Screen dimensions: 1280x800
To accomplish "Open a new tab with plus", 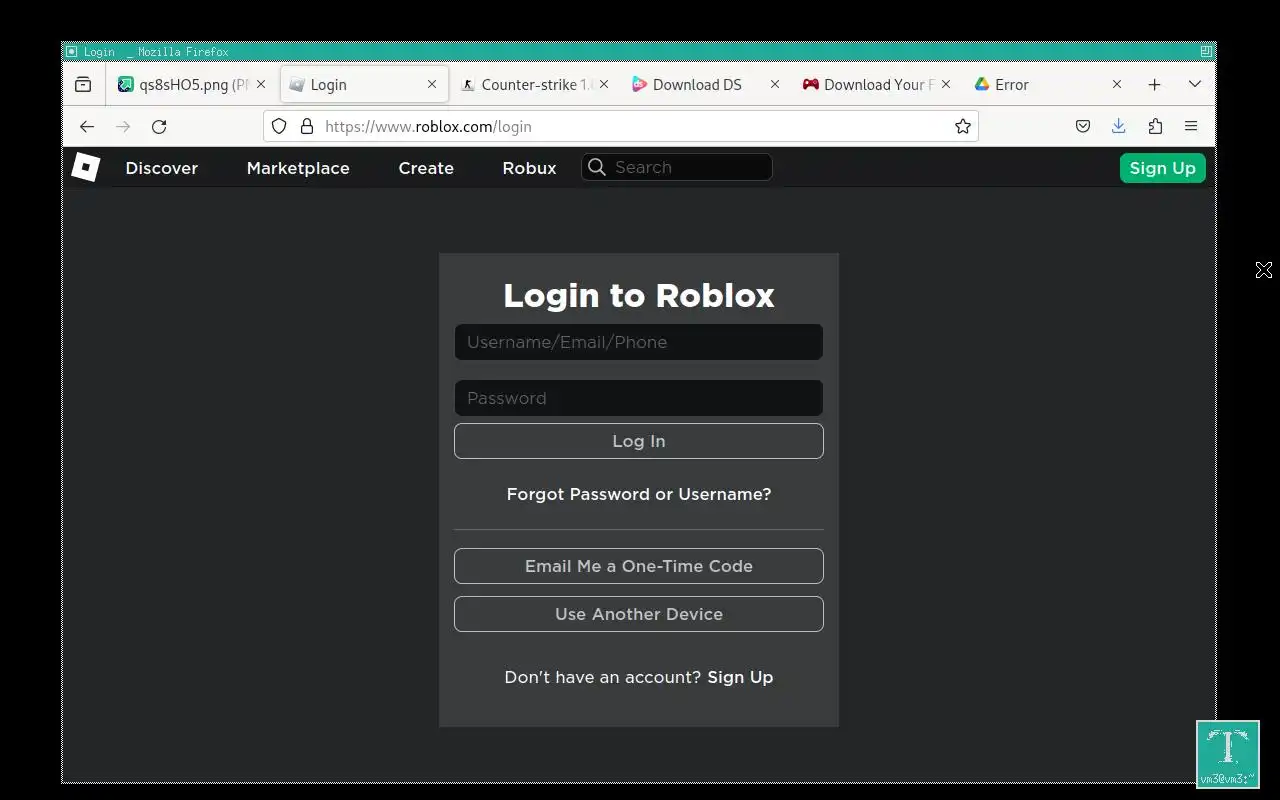I will pos(1155,85).
